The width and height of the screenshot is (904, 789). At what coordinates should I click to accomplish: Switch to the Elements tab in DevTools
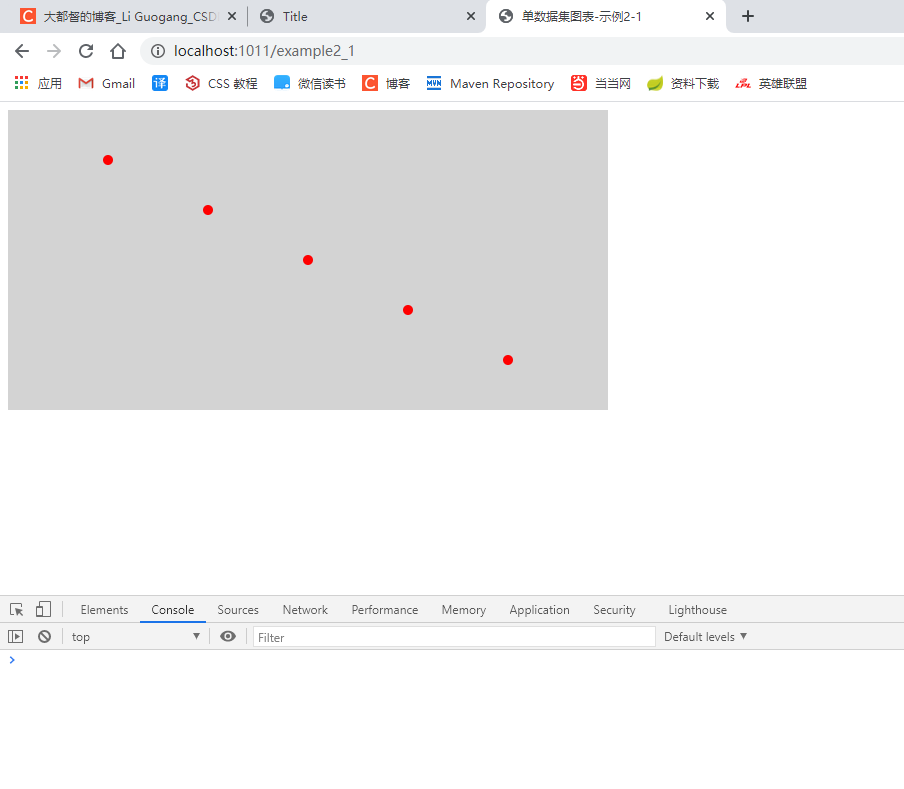(104, 609)
